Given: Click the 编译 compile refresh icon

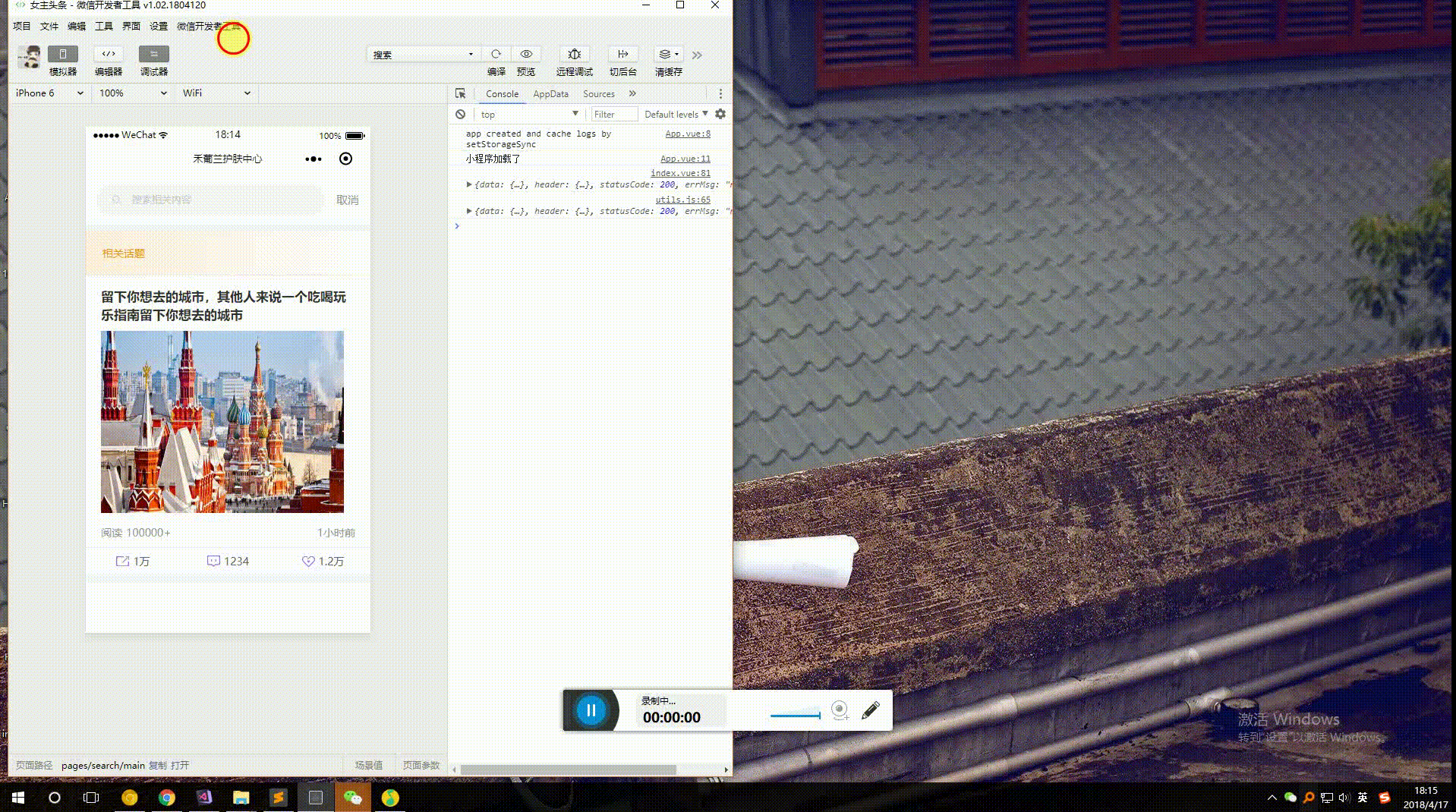Looking at the screenshot, I should (496, 54).
